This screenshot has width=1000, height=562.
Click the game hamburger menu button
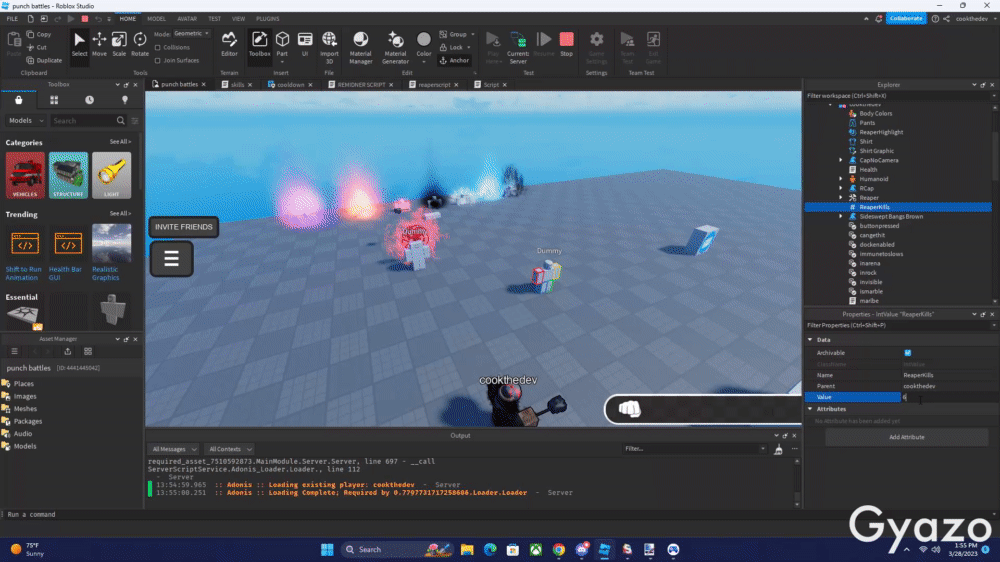coord(172,258)
